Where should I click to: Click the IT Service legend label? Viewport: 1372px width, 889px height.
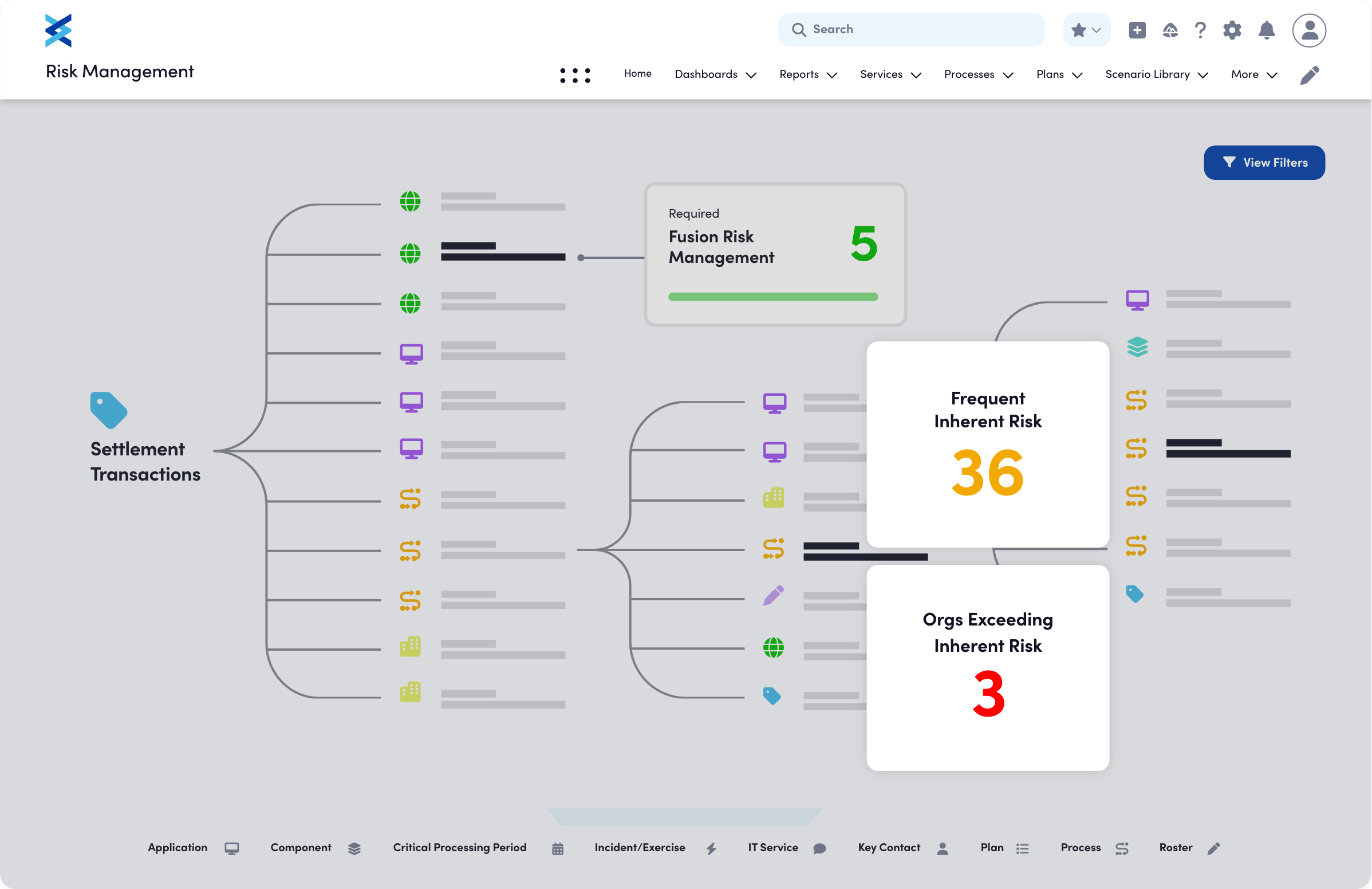[x=772, y=848]
